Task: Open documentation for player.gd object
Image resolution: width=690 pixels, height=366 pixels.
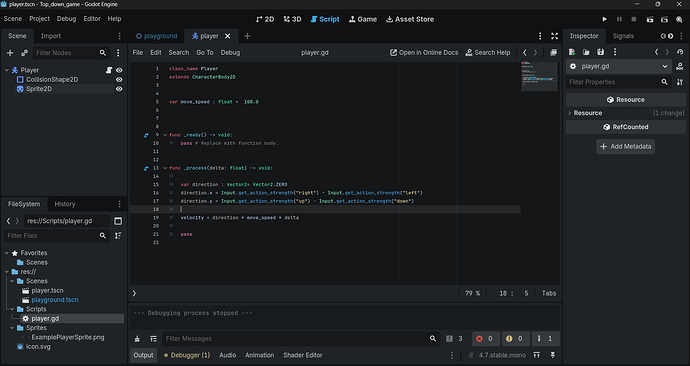Action: [x=680, y=66]
